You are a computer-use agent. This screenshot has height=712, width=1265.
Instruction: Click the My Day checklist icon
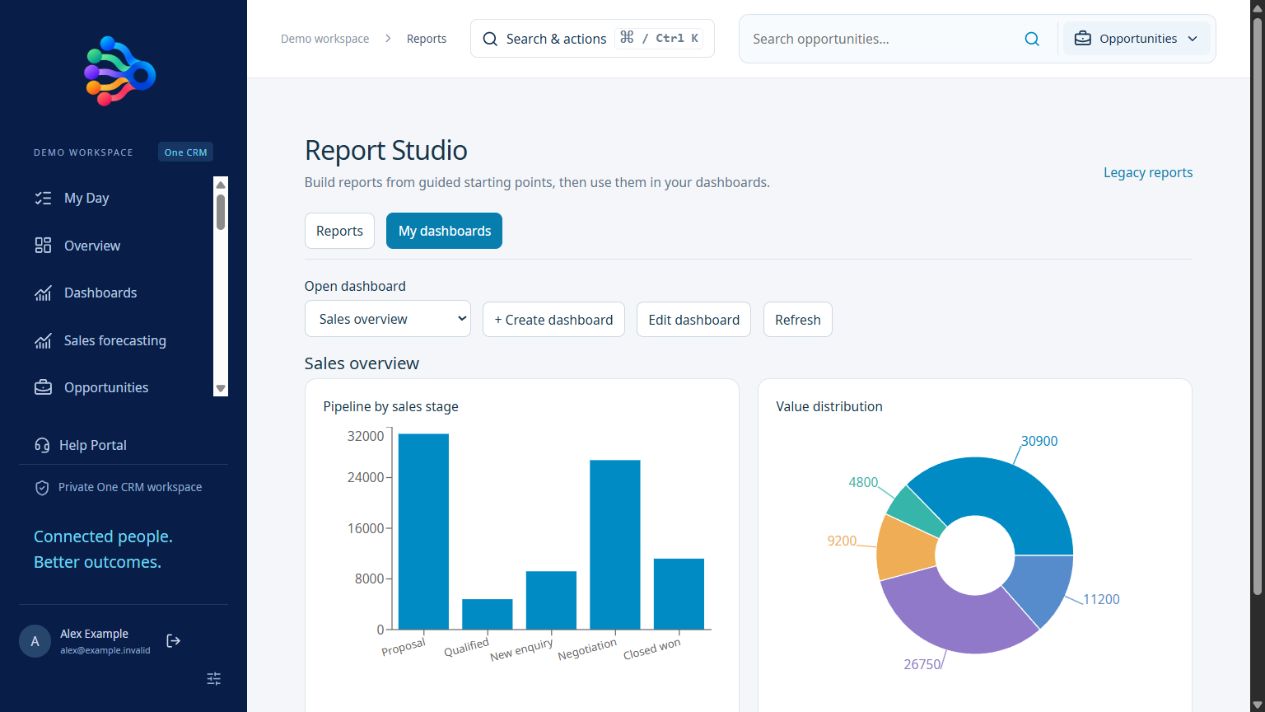43,198
